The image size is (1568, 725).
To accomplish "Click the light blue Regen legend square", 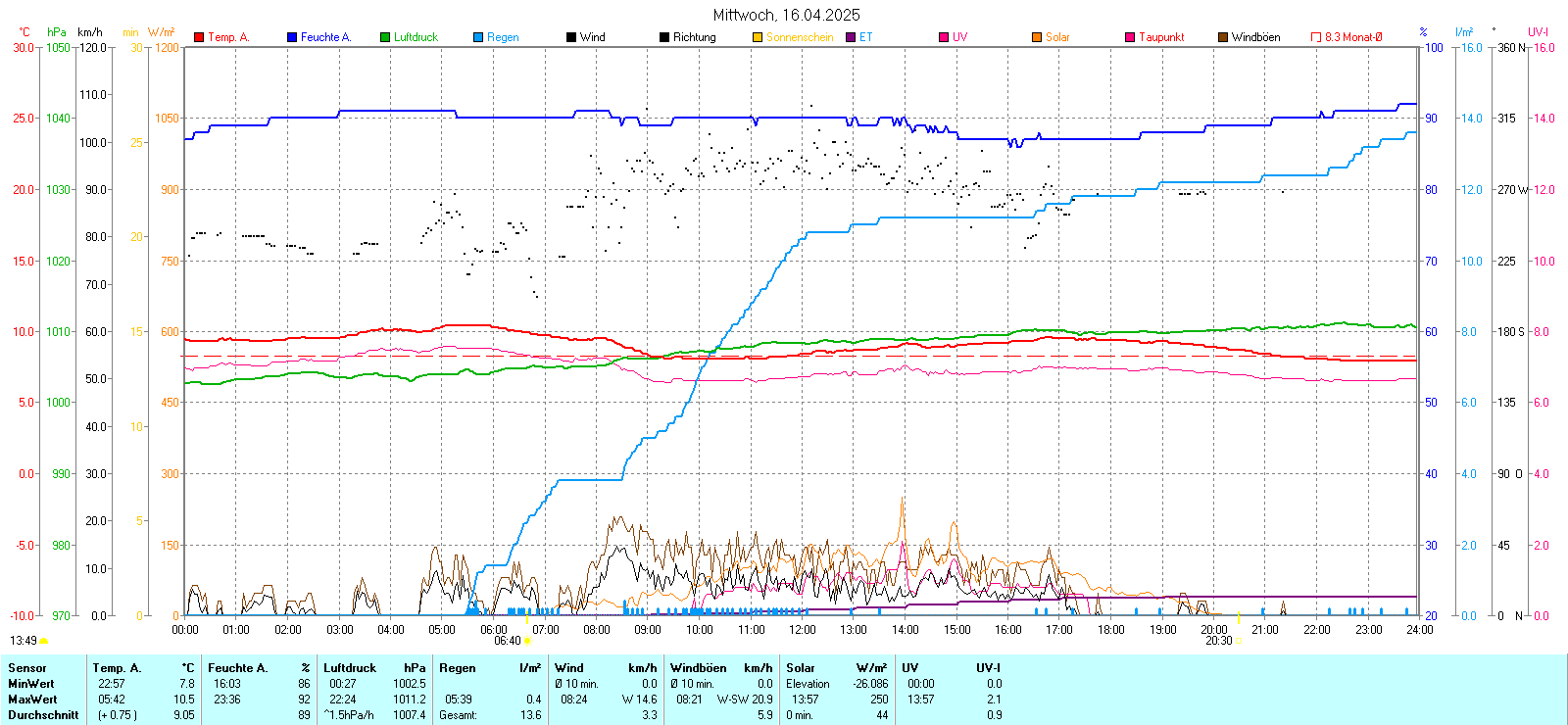I will pos(478,37).
